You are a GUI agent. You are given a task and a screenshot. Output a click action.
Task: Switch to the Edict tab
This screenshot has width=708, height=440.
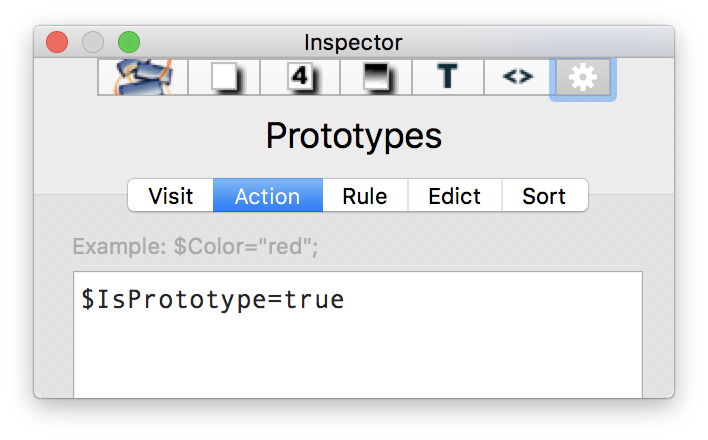pos(455,196)
